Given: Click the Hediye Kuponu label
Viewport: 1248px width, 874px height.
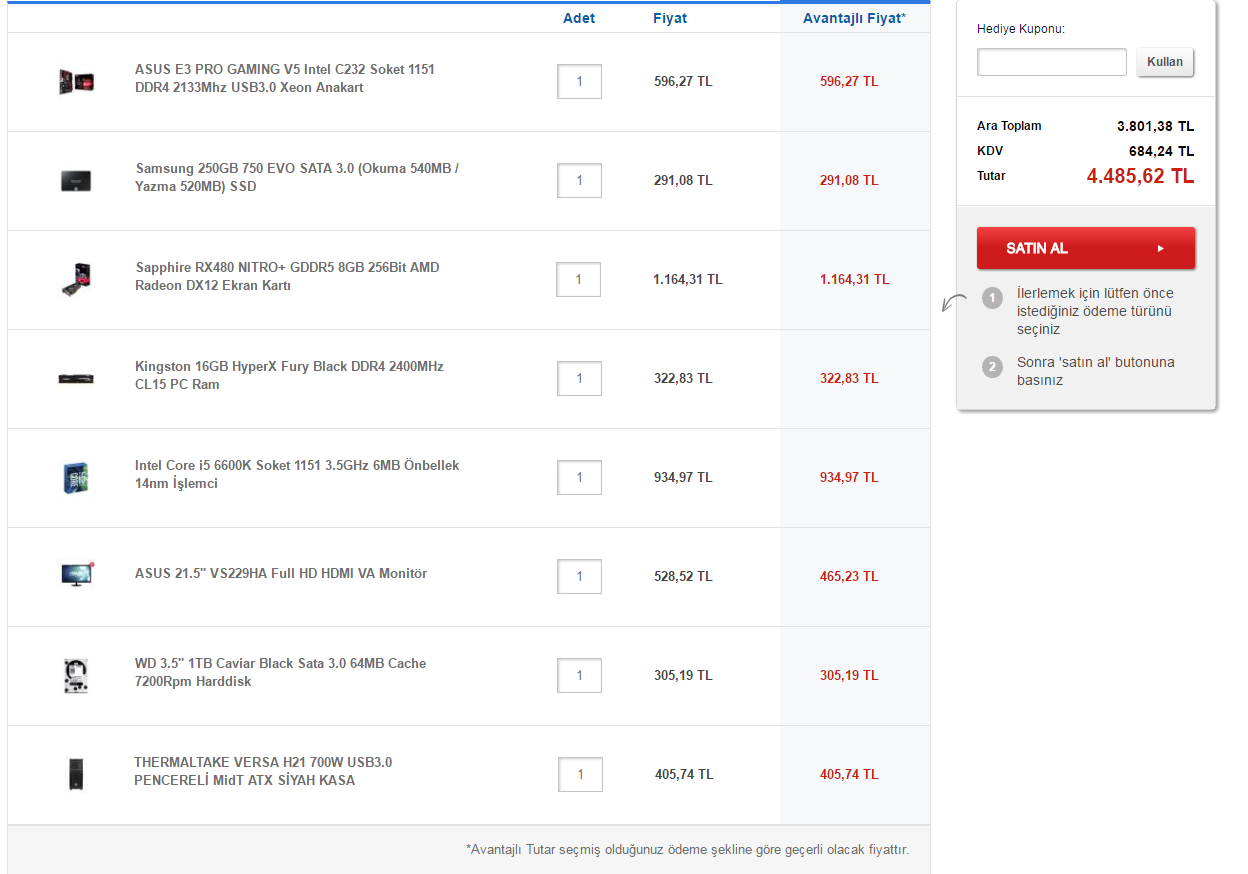Looking at the screenshot, I should (1021, 29).
